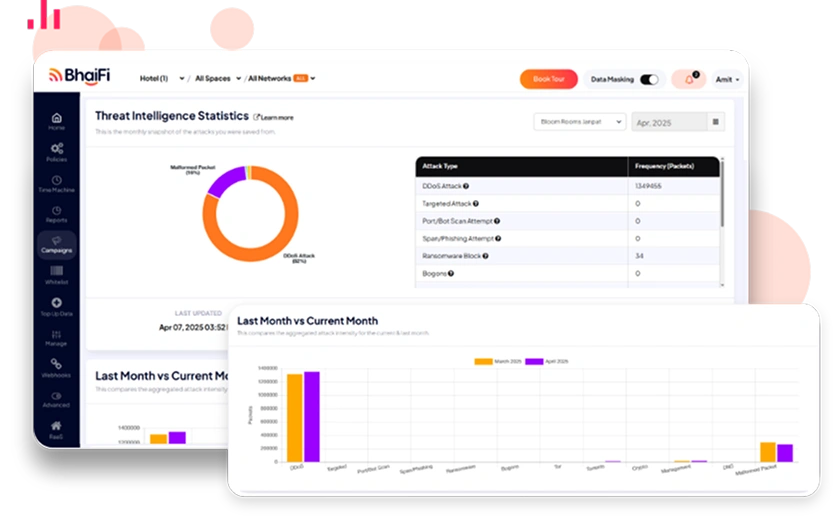The image size is (840, 523).
Task: Open the Reports sidebar icon
Action: [x=56, y=213]
